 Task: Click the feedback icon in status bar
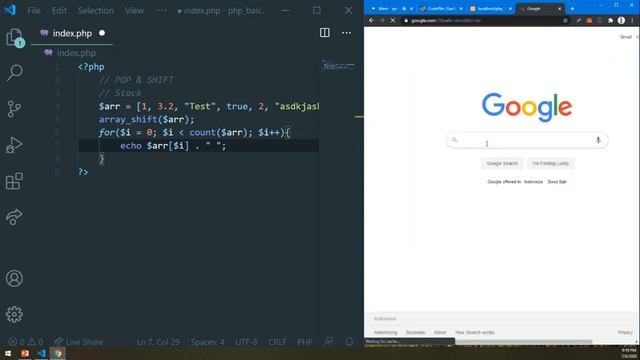329,342
